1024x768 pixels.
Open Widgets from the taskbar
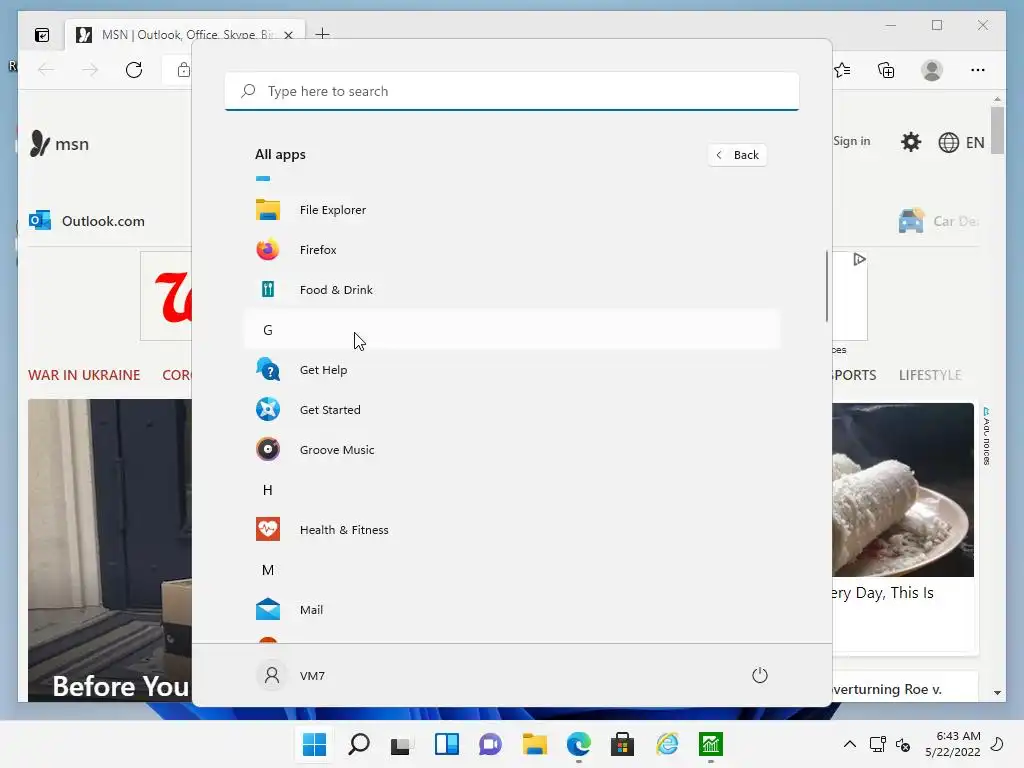447,744
